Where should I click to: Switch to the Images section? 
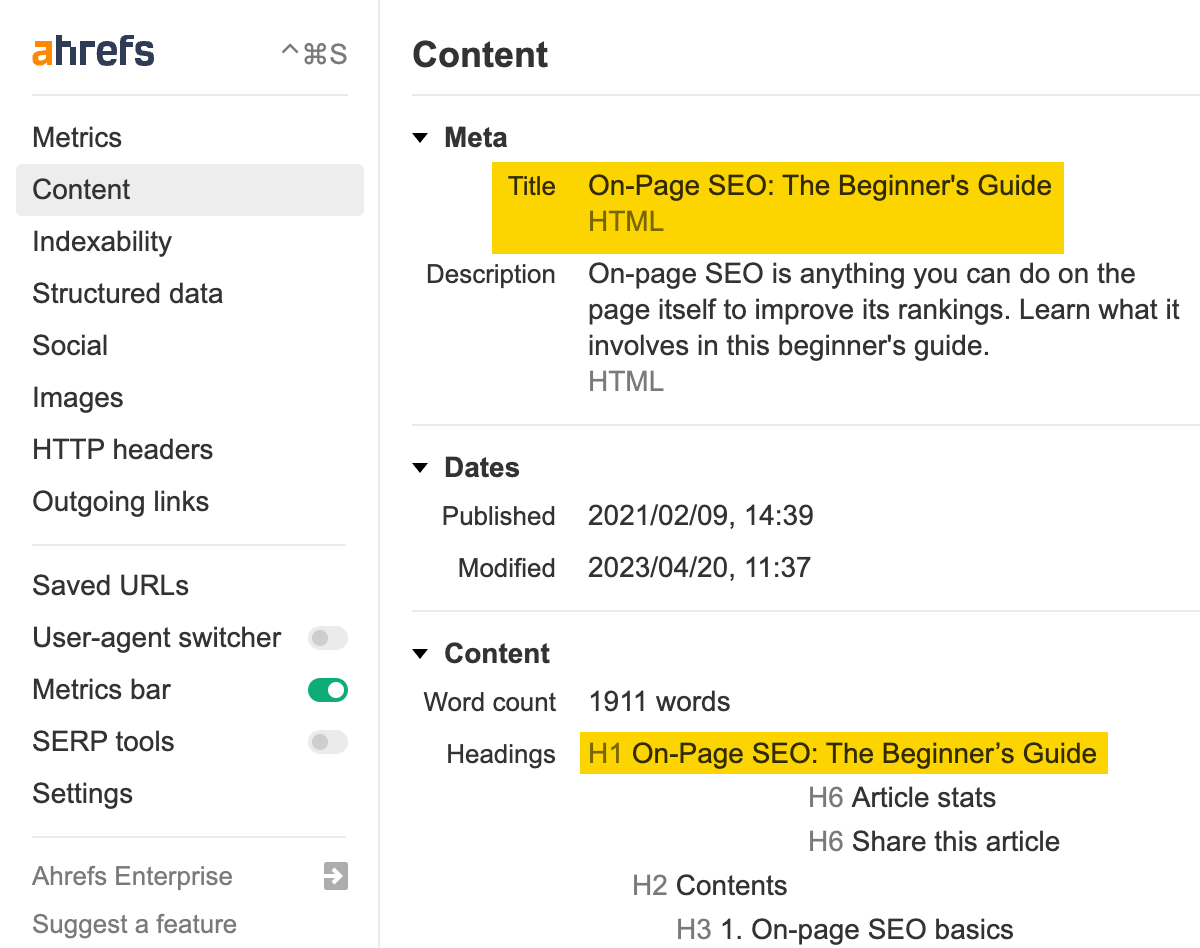point(78,398)
